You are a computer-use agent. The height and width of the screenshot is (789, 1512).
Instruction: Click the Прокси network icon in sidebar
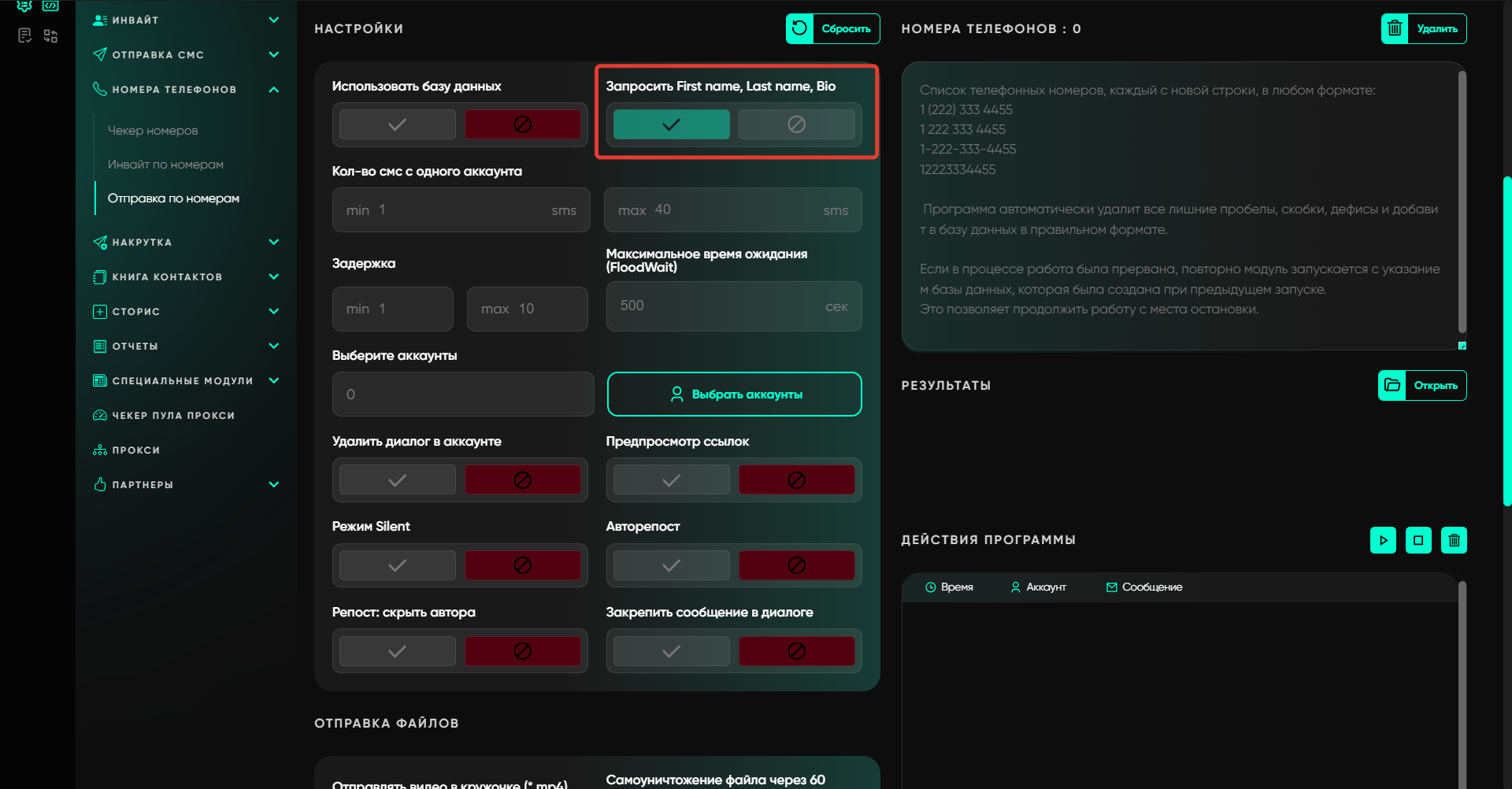100,450
